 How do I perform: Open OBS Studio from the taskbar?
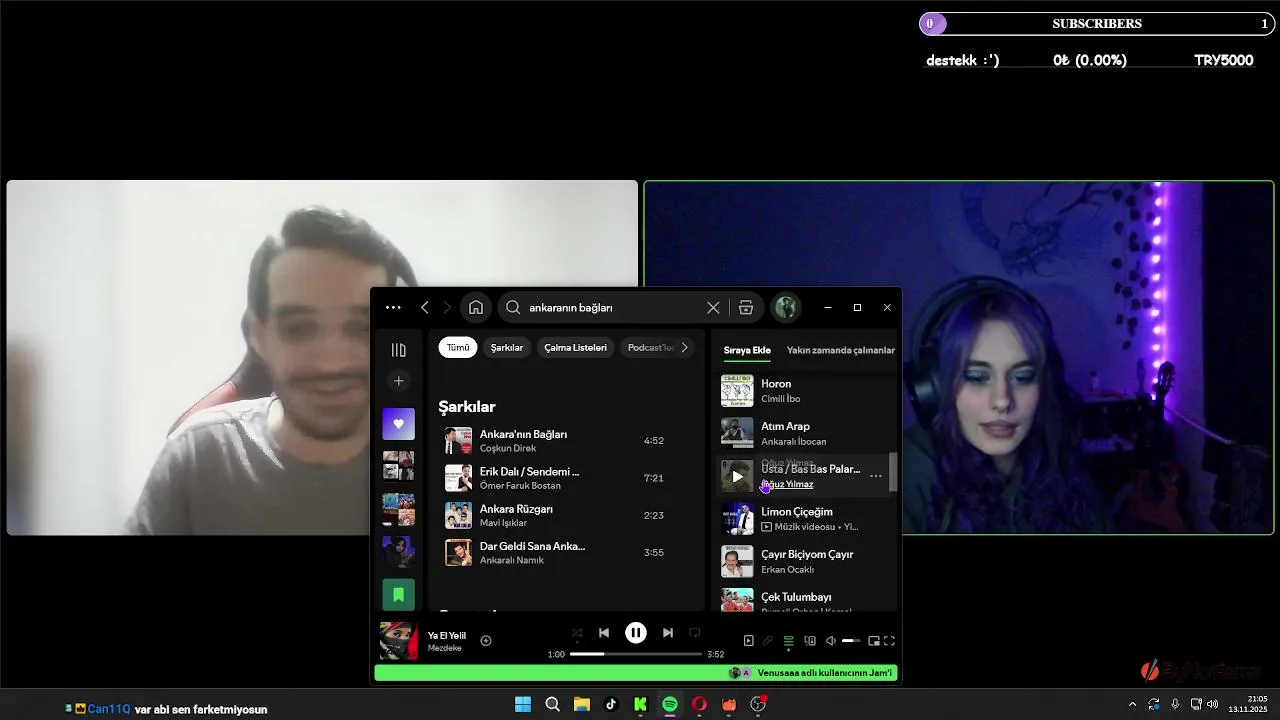pos(758,704)
